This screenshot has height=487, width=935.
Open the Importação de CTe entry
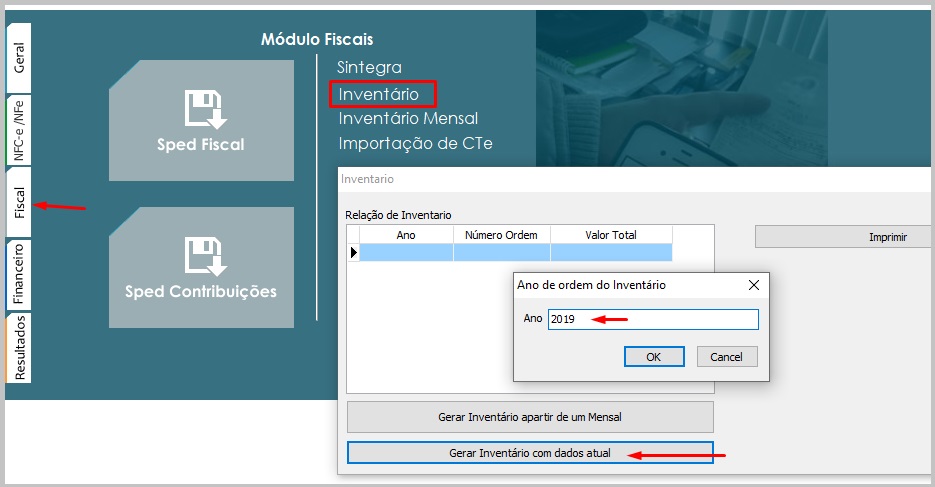click(416, 144)
